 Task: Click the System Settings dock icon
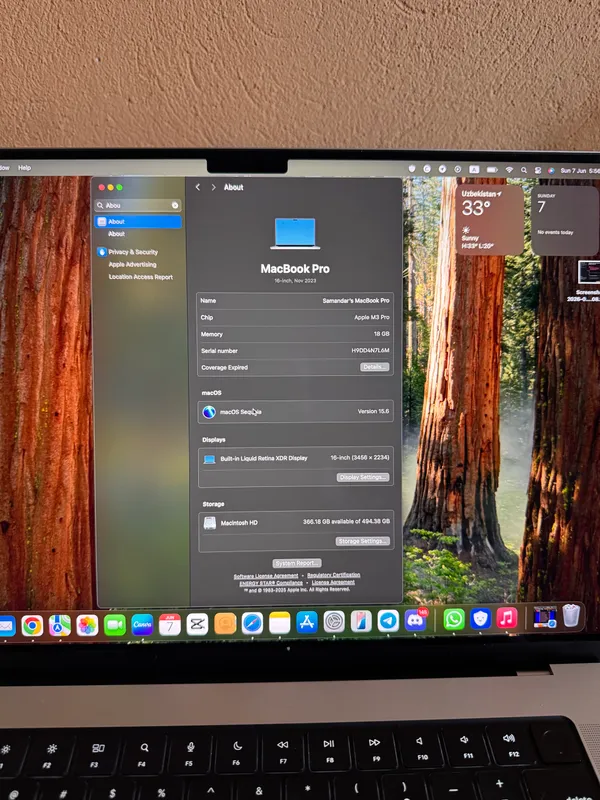pyautogui.click(x=334, y=622)
